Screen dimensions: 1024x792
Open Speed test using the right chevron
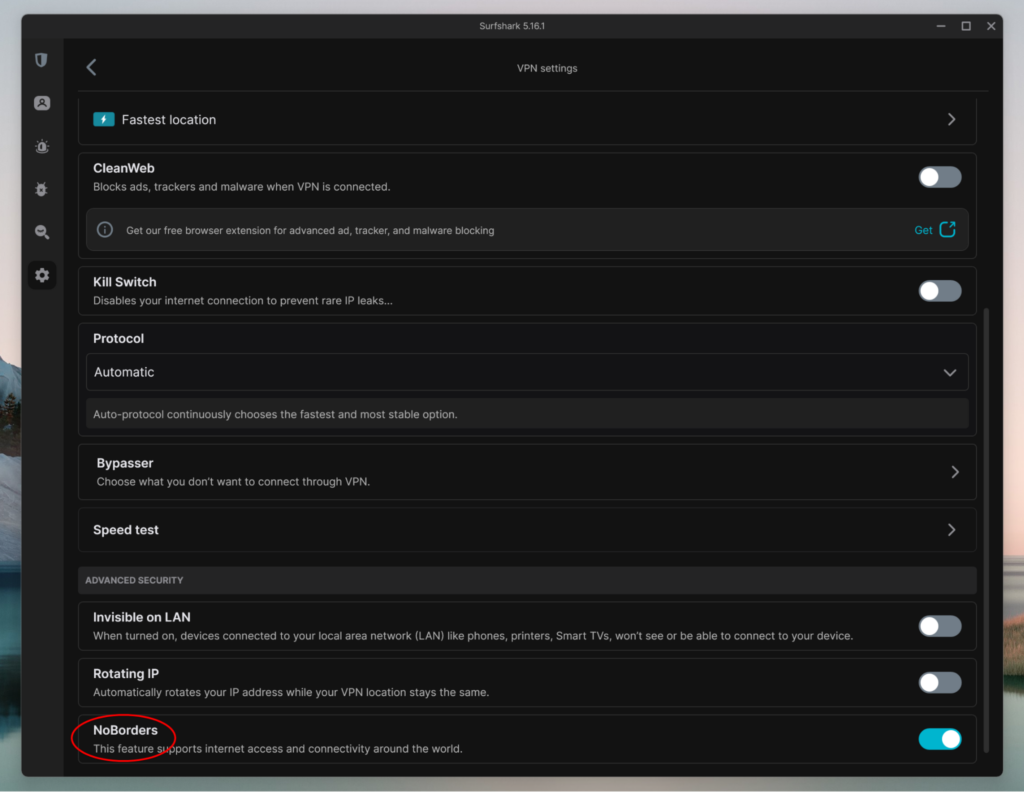[952, 530]
